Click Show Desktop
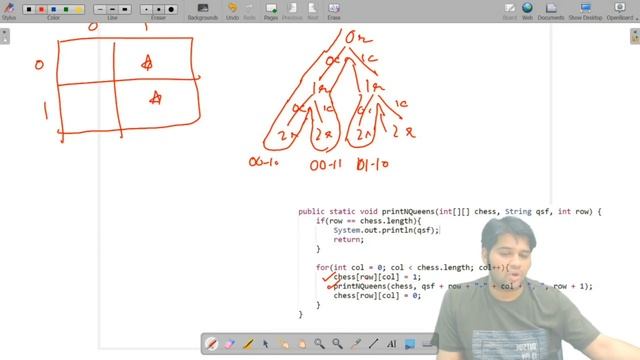Viewport: 640px width, 360px height. 585,11
